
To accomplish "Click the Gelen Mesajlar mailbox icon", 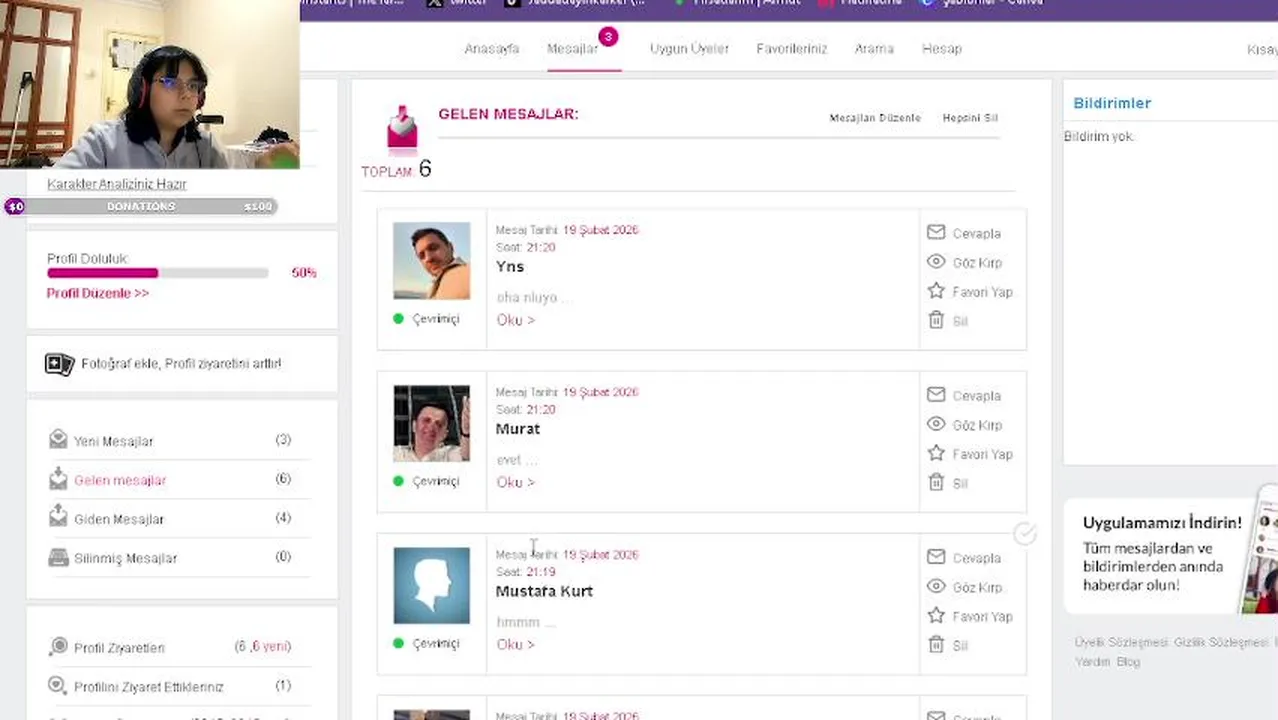I will click(x=402, y=128).
